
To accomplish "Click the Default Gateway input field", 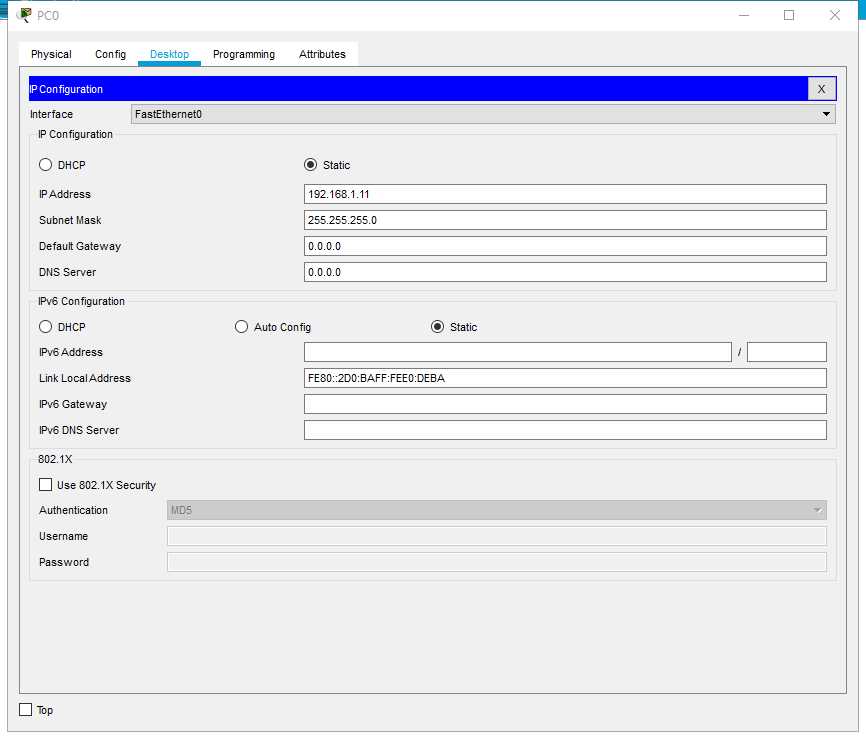I will 565,246.
